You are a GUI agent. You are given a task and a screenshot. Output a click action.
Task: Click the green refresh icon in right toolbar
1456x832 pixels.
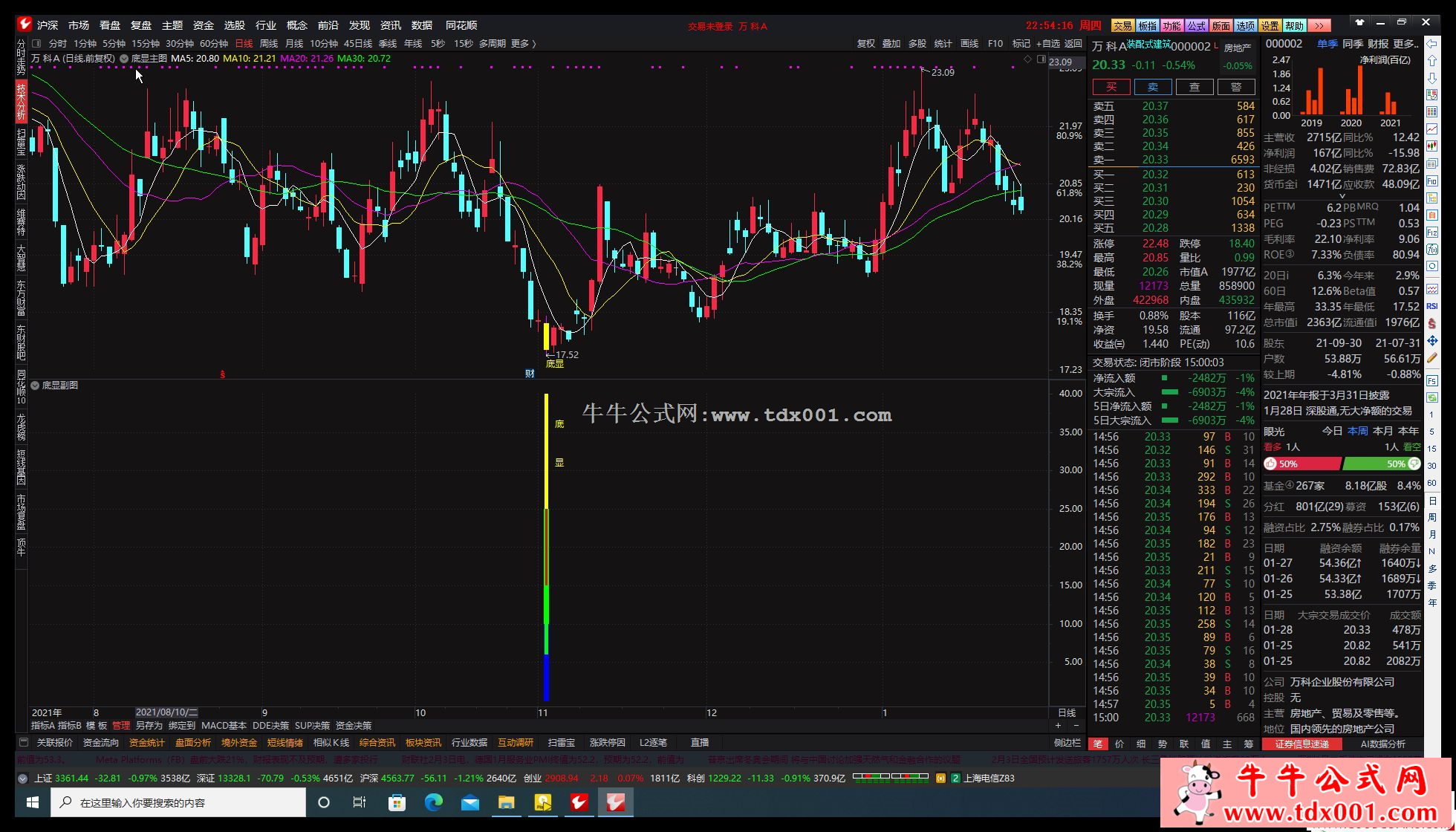1431,397
